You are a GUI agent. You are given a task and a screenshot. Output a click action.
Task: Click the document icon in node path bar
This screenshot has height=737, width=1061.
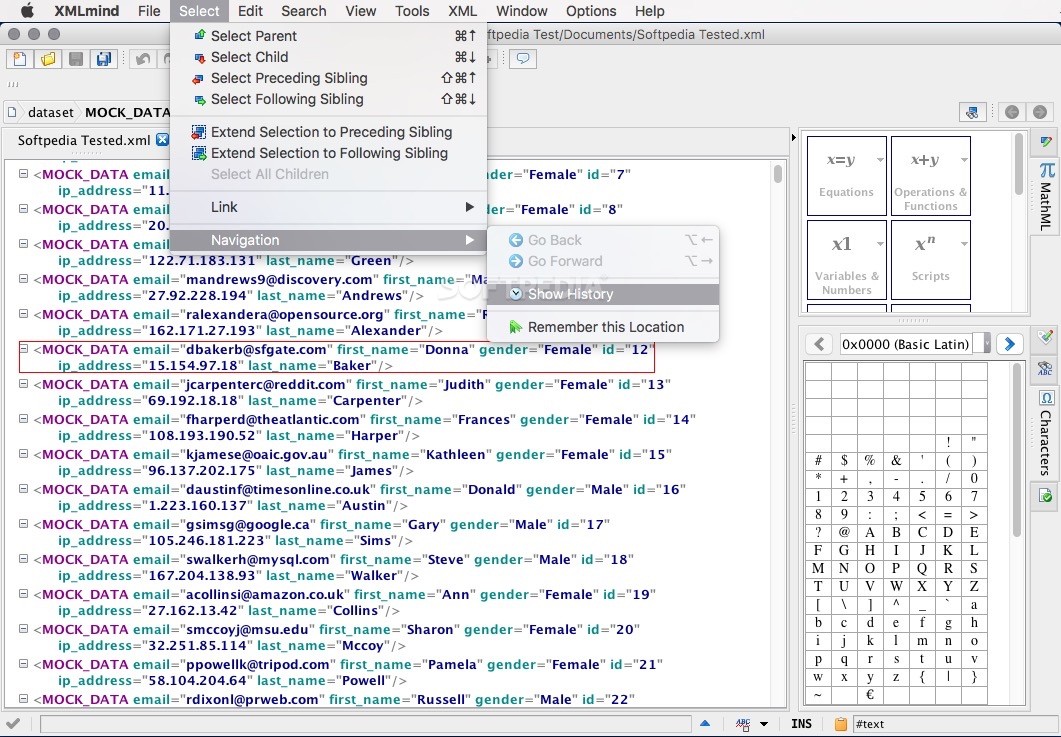coord(12,112)
